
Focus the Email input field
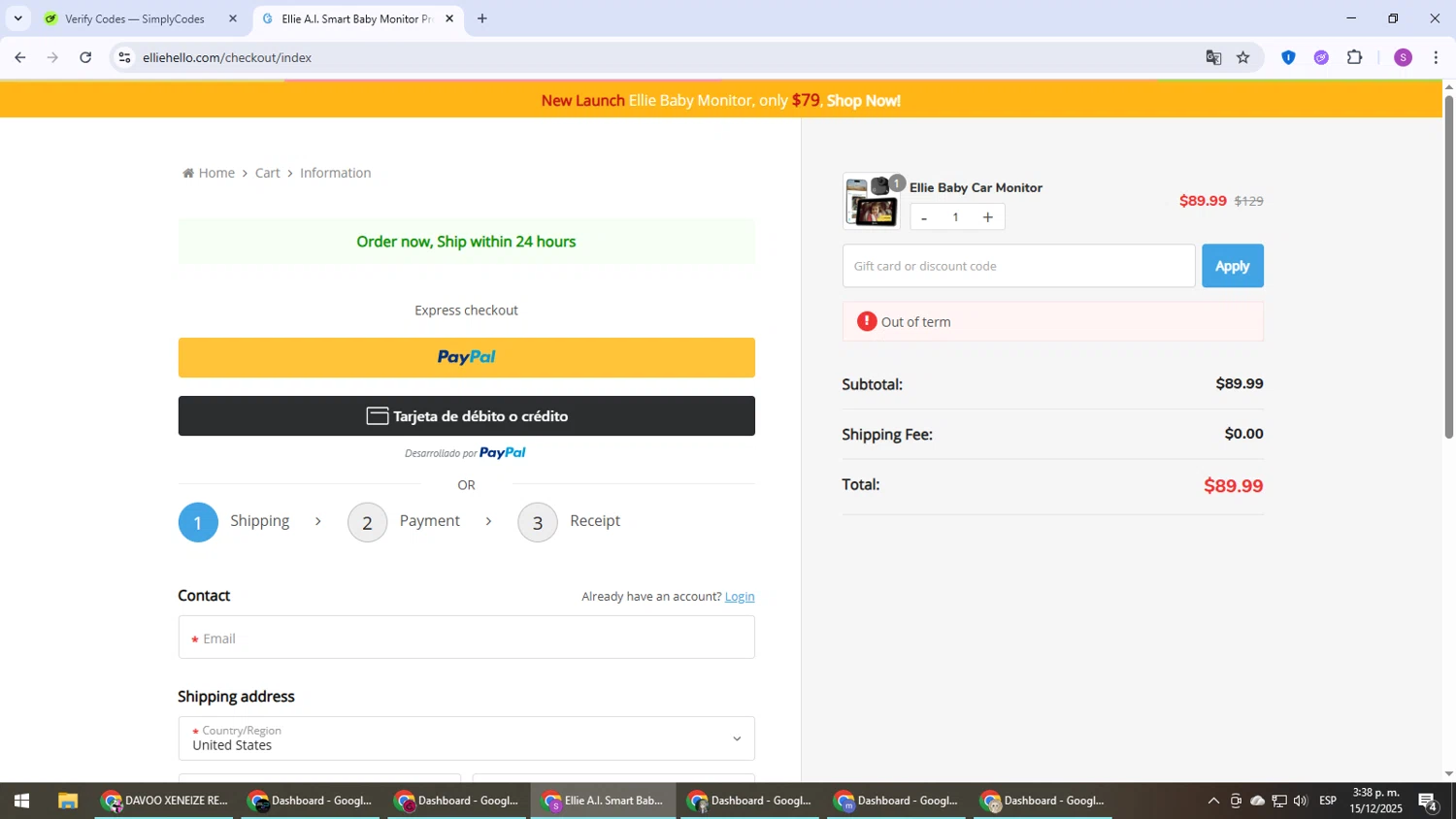coord(466,638)
